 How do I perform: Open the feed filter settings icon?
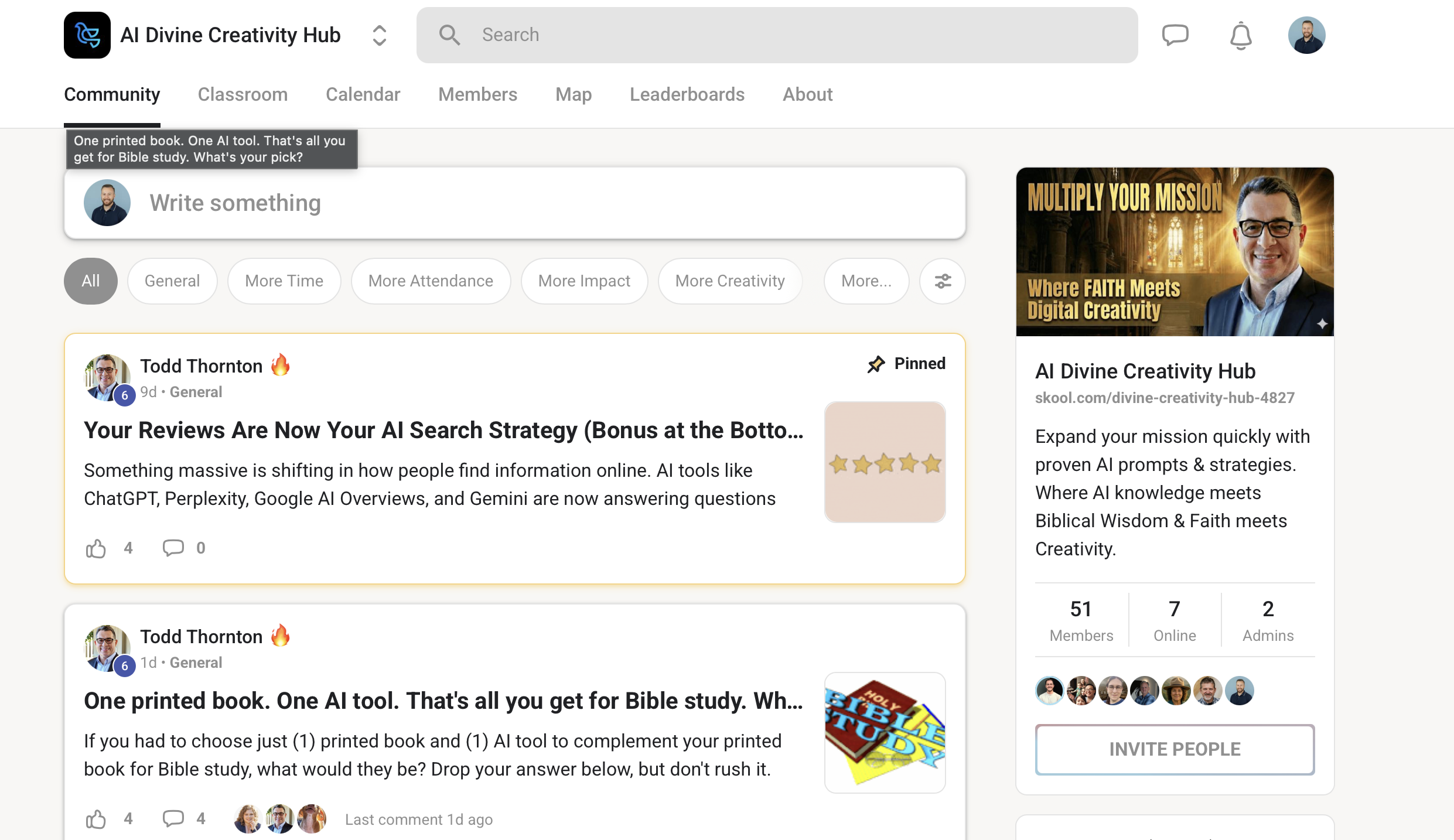tap(942, 281)
